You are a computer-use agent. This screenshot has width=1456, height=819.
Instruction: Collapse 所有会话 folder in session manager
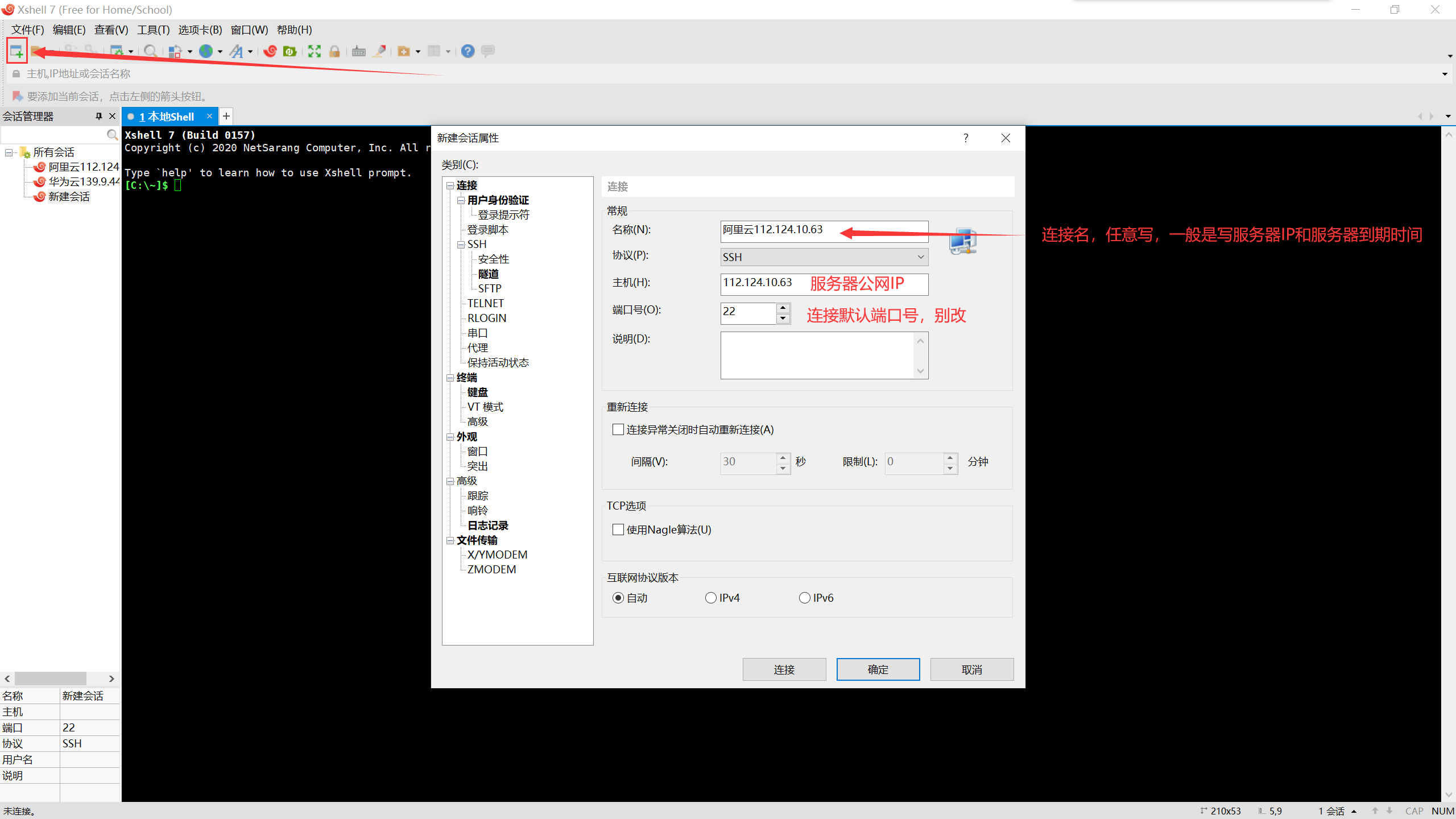pos(9,152)
